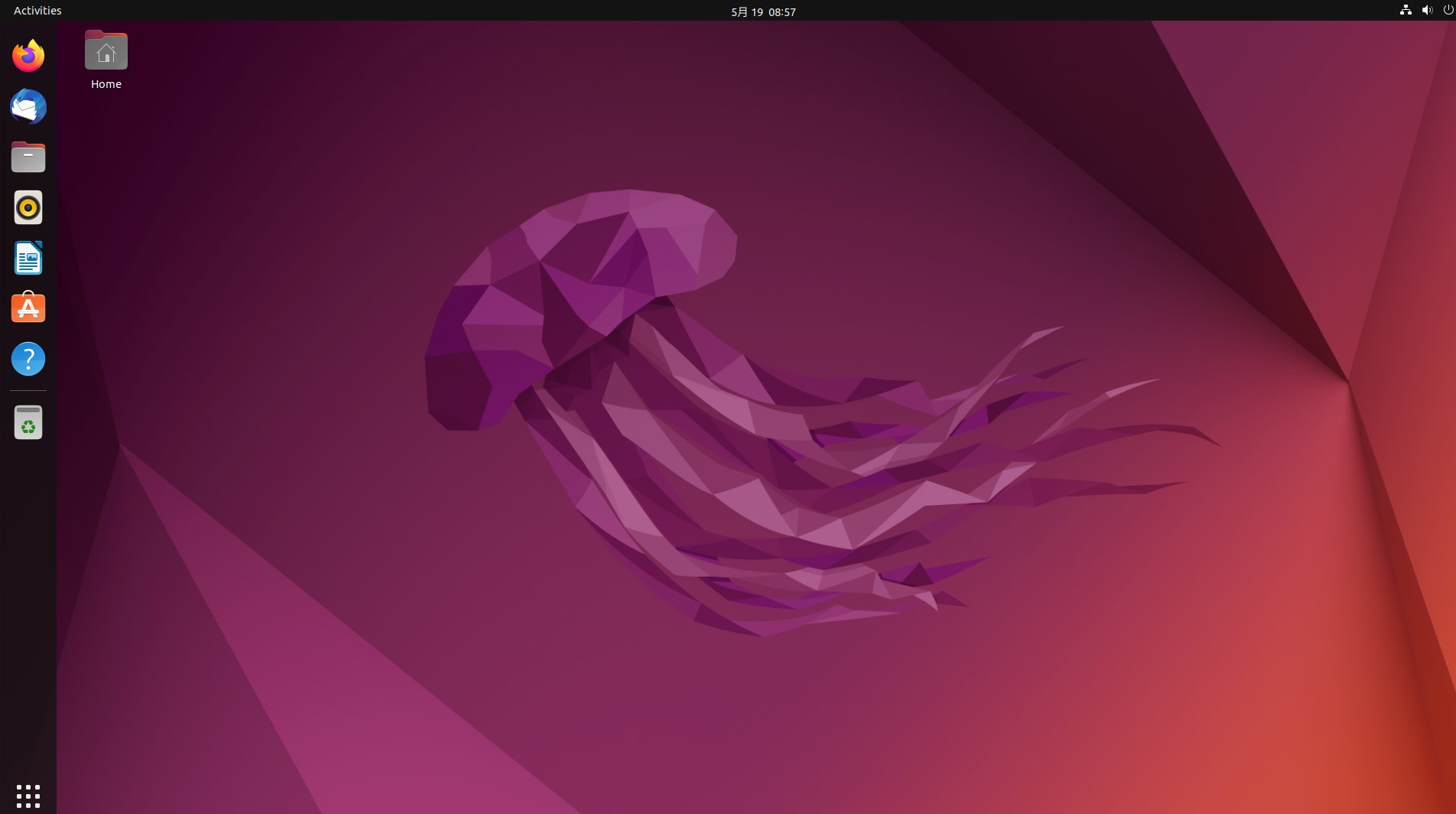The height and width of the screenshot is (814, 1456).
Task: Click the system tray area
Action: (x=1425, y=11)
